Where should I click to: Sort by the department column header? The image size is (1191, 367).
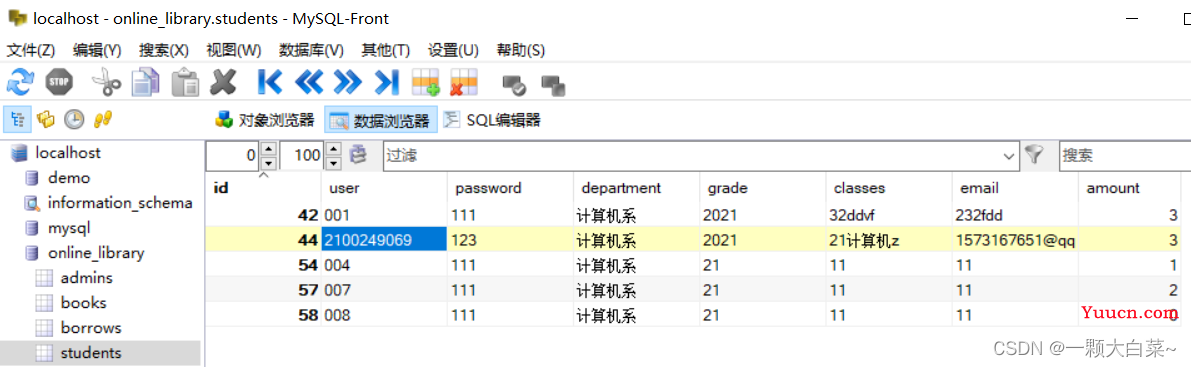pyautogui.click(x=637, y=188)
